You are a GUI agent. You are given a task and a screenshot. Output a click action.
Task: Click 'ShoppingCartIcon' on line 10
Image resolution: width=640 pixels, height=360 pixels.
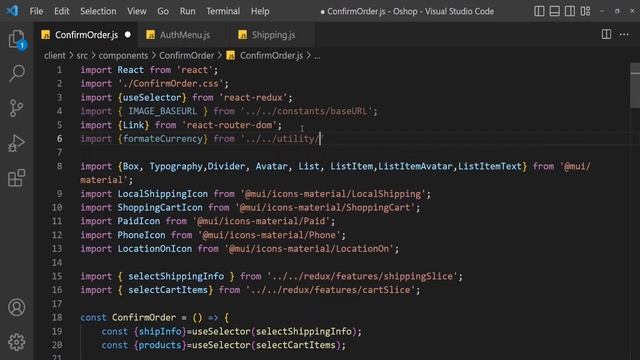pos(160,207)
